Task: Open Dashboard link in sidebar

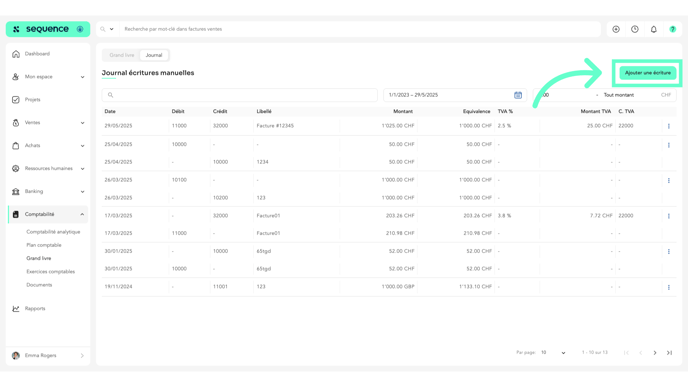Action: pos(37,54)
